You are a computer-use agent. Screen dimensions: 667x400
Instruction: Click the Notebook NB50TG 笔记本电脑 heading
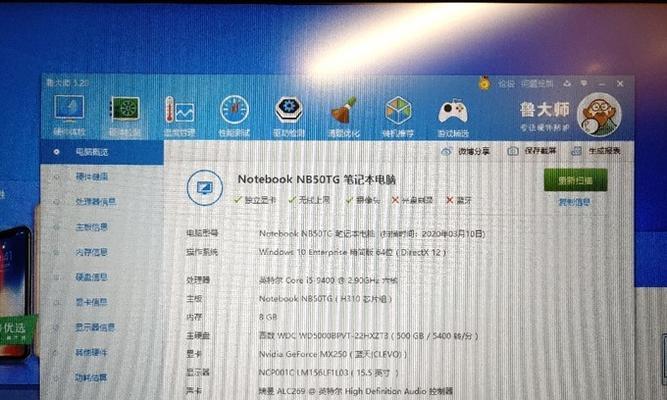coord(316,179)
